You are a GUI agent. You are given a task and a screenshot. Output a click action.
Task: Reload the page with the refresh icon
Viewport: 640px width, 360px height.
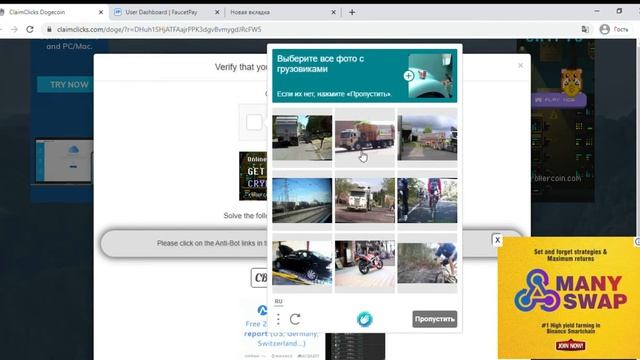tap(30, 29)
